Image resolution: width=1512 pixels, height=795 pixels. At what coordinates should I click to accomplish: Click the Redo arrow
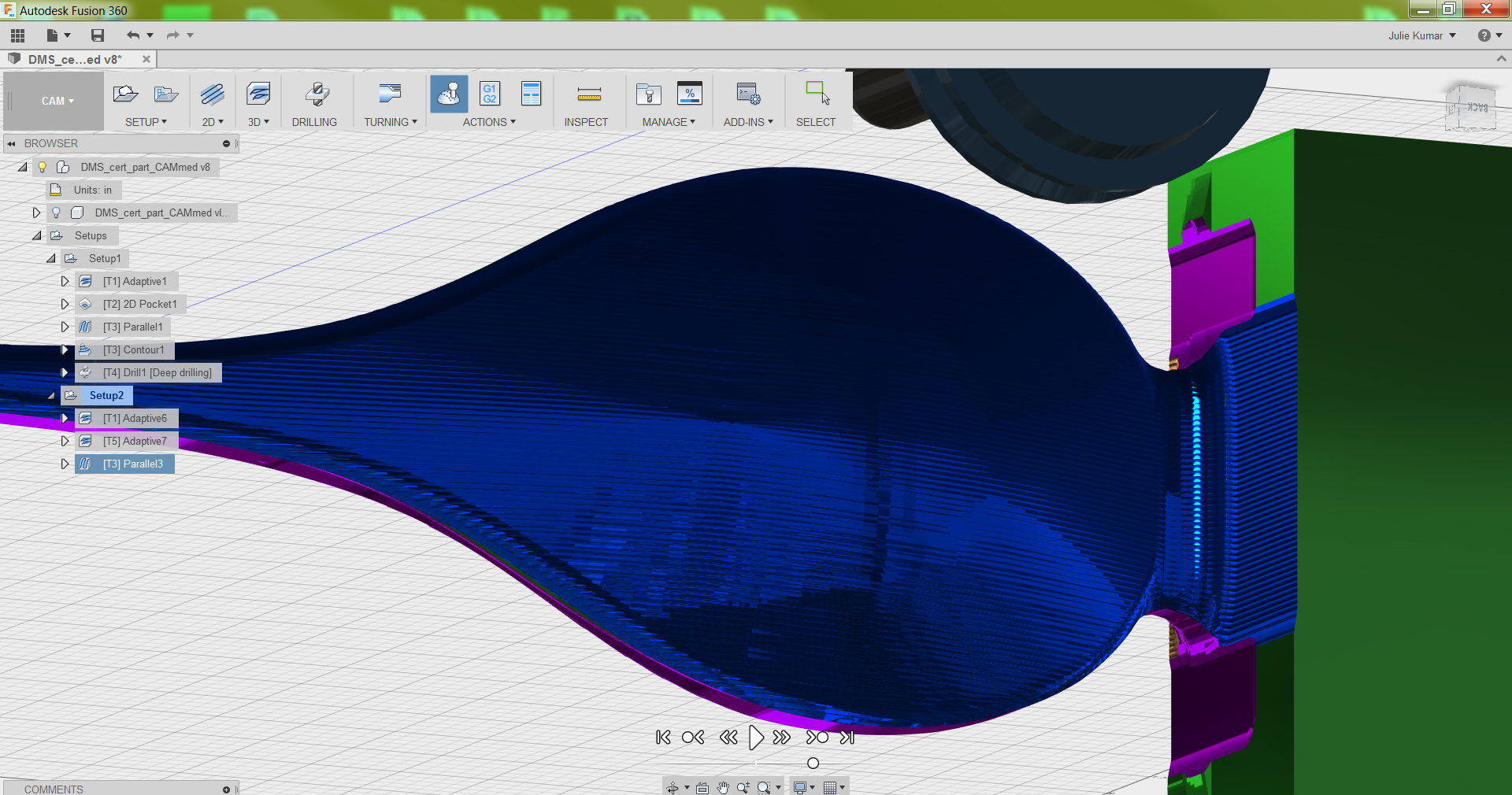[173, 35]
